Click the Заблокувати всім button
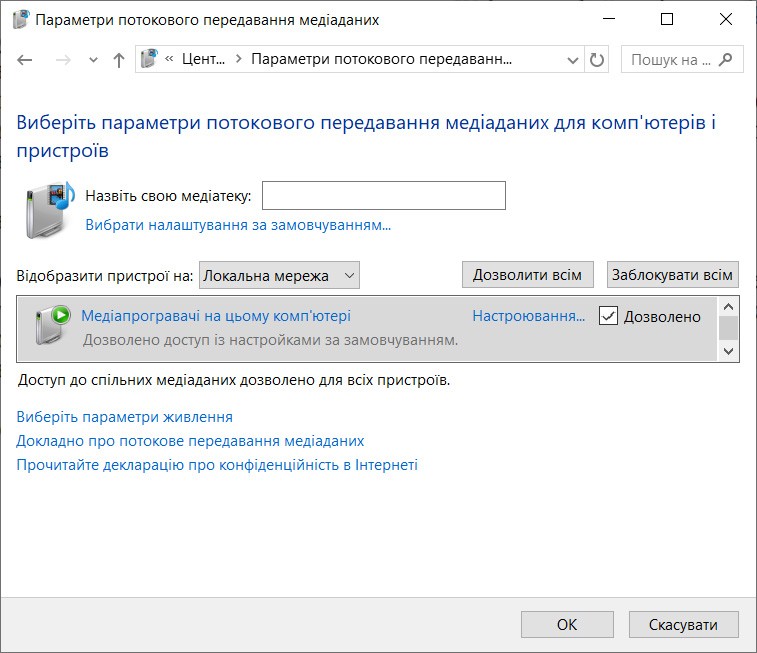This screenshot has width=757, height=653. tap(672, 275)
